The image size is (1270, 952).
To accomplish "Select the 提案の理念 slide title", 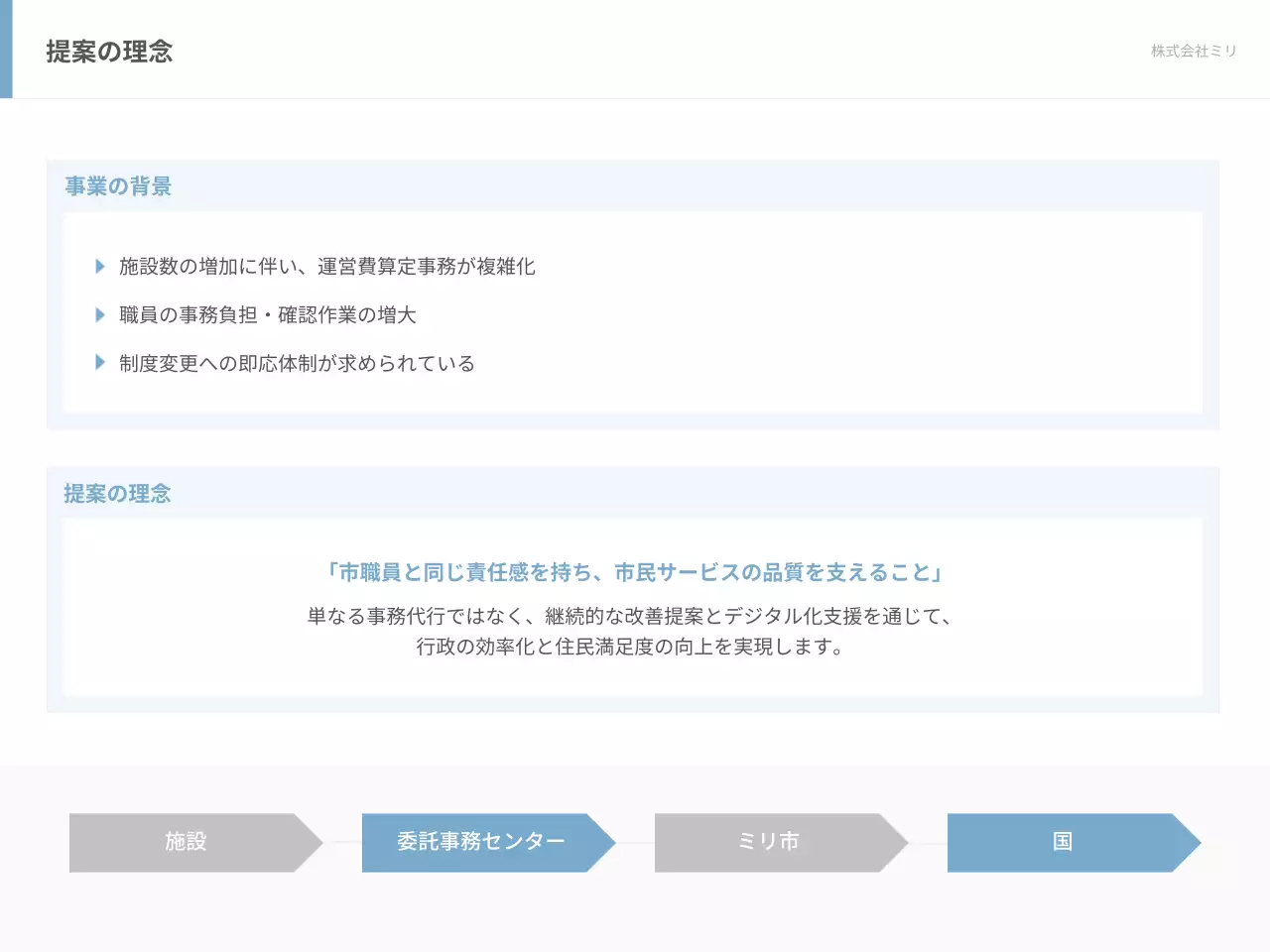I will coord(107,53).
